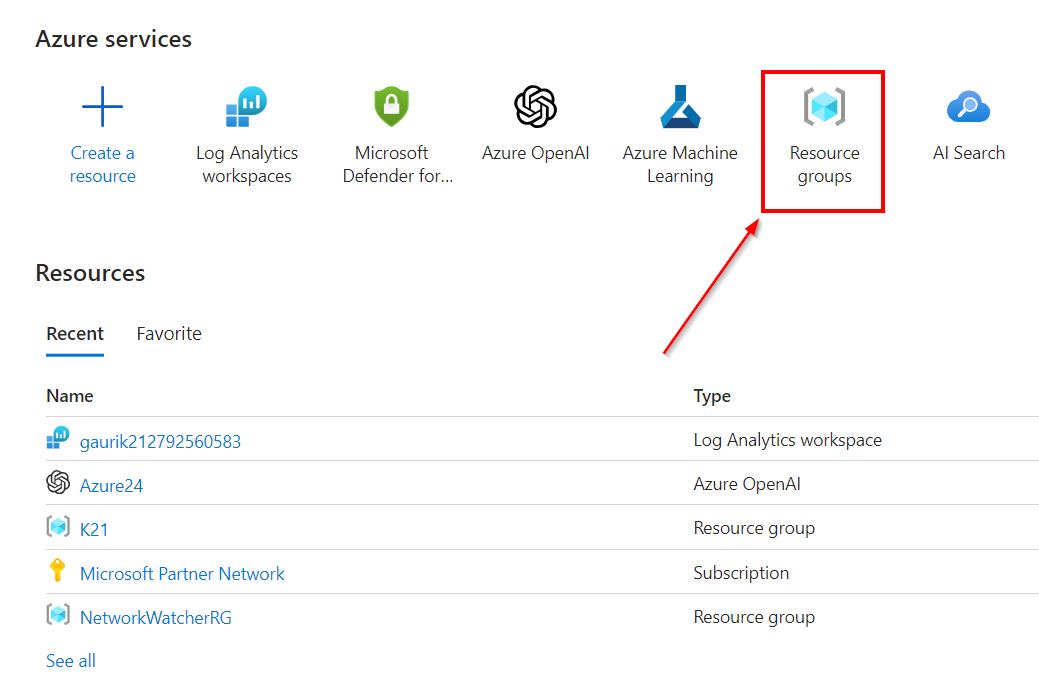Click the icon next to gaurik212792560583
This screenshot has width=1039, height=682.
pyautogui.click(x=58, y=440)
